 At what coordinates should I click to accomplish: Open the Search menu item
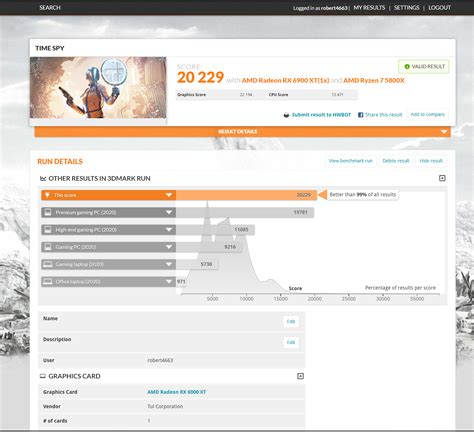50,8
